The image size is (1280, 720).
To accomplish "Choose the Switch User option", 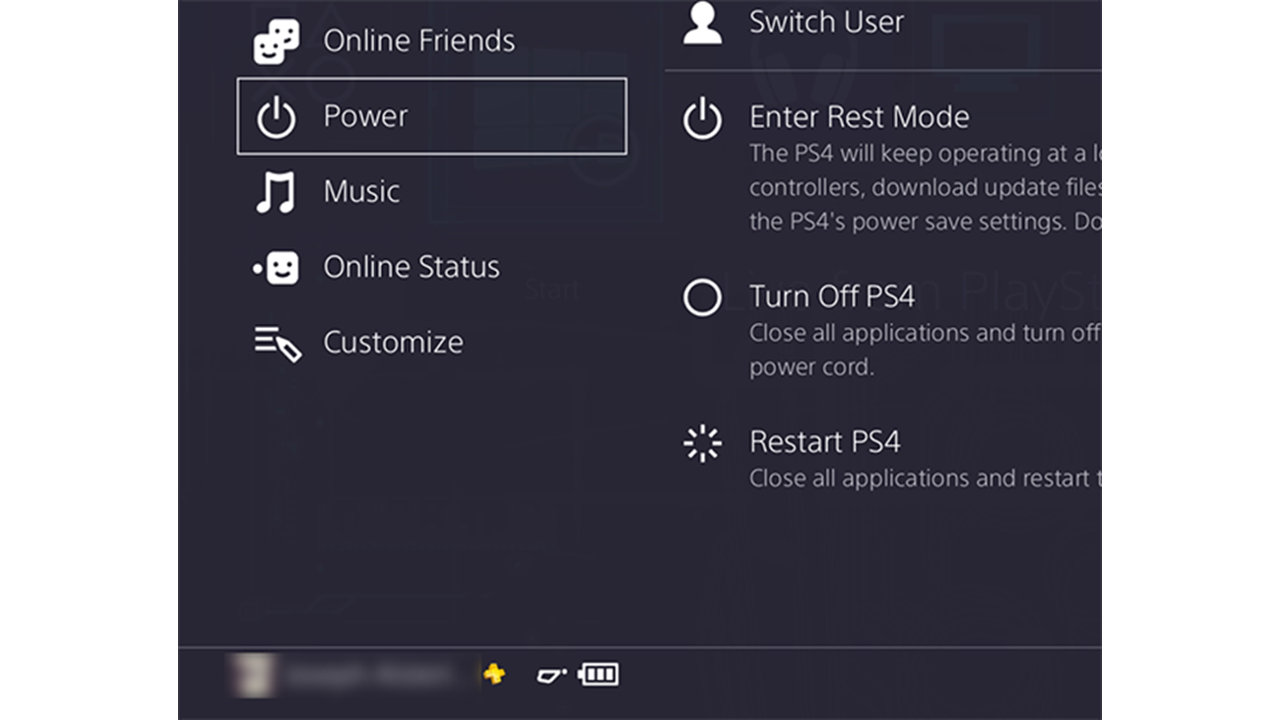I will point(826,22).
